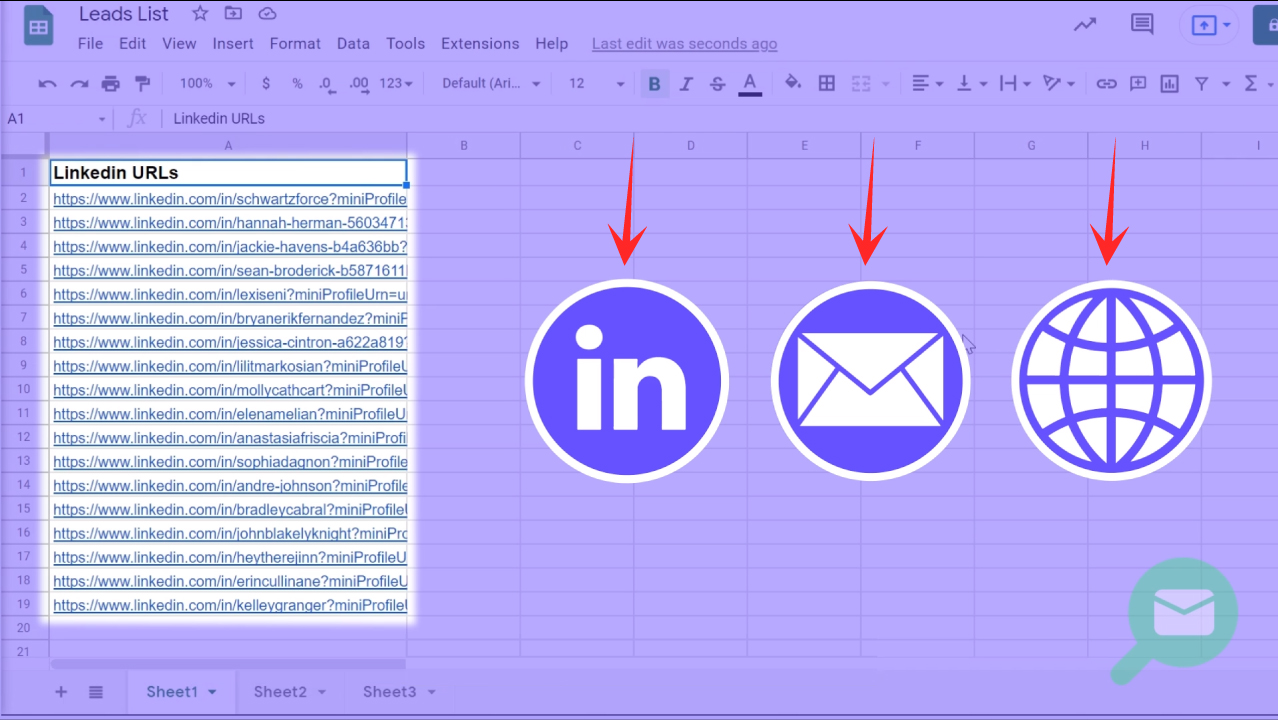The image size is (1278, 720).
Task: Star the Leads List document
Action: click(200, 14)
